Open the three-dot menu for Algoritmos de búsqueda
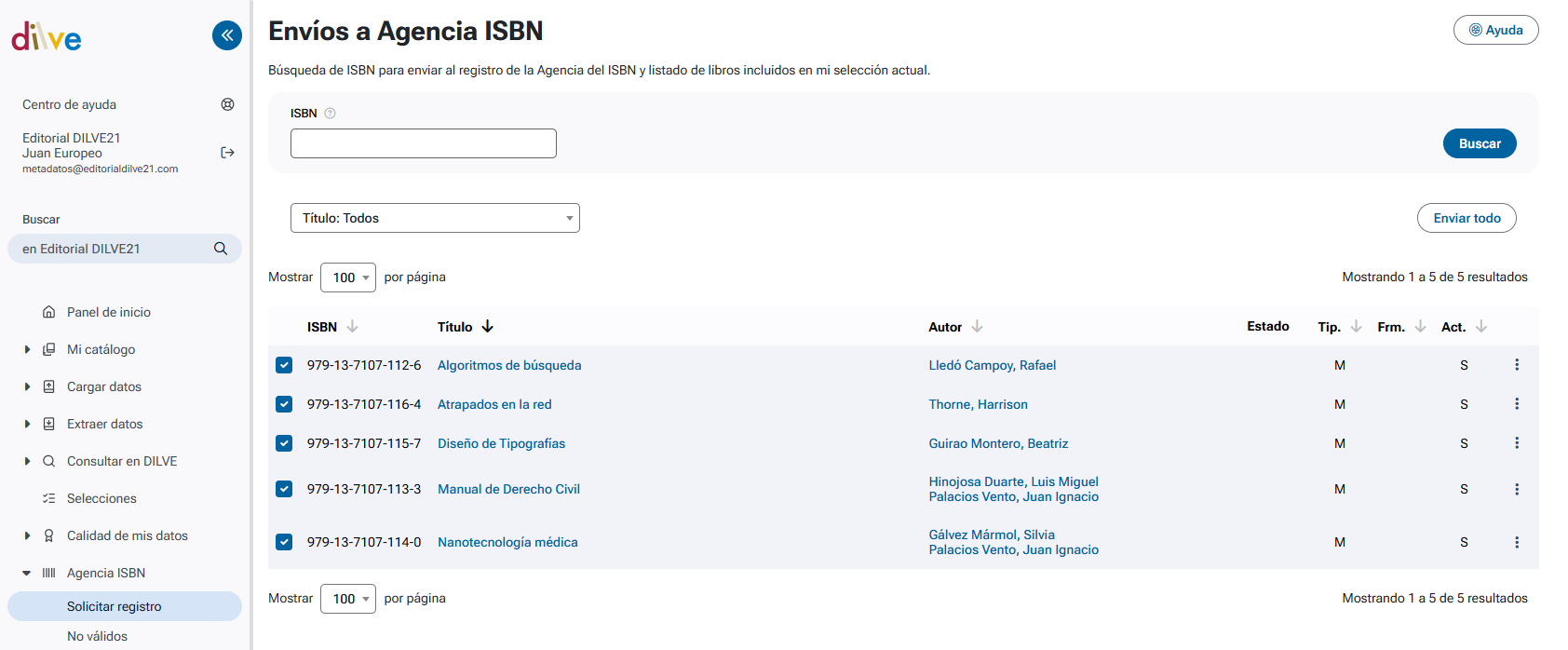 1516,365
